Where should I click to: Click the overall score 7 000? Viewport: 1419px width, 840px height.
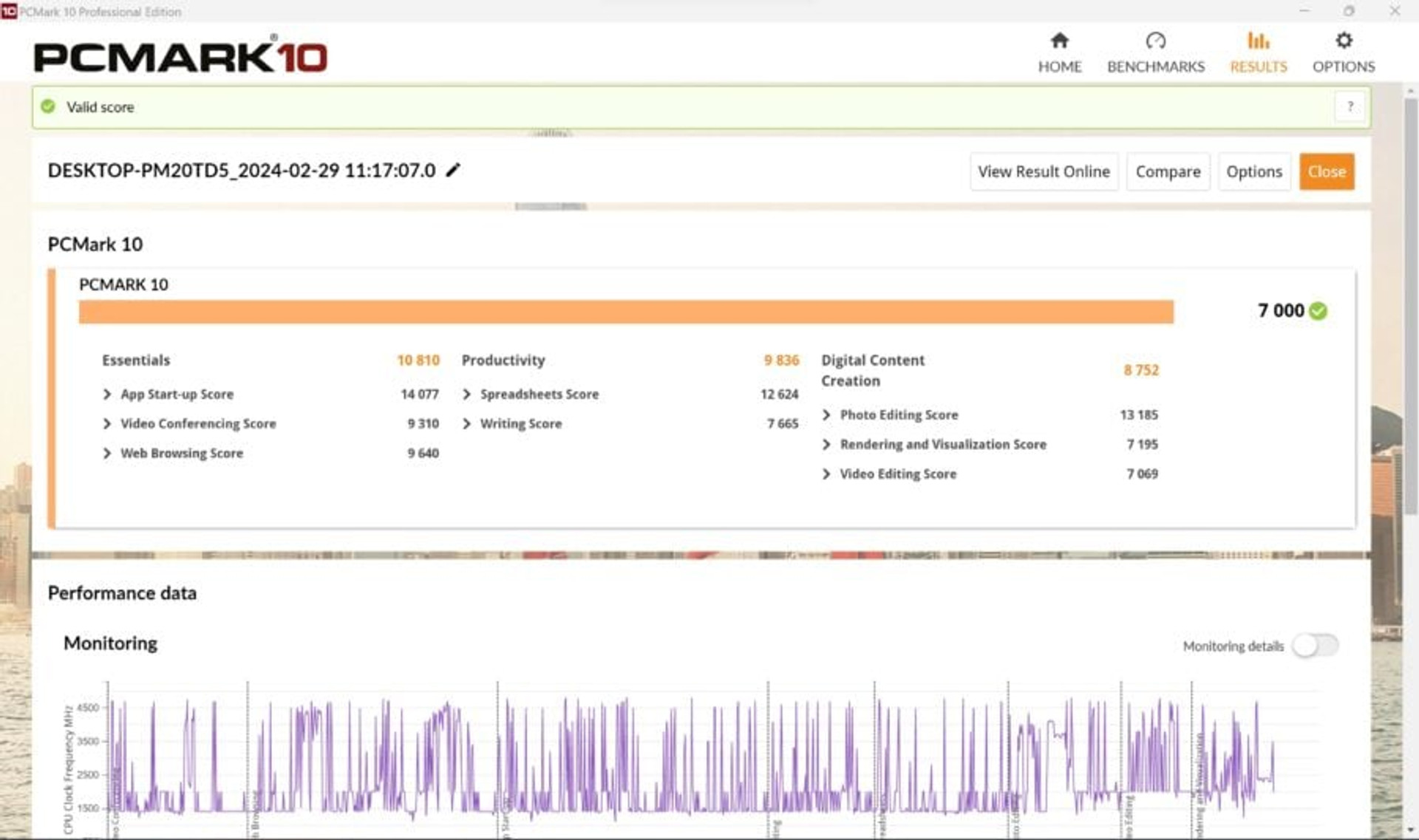(1281, 310)
